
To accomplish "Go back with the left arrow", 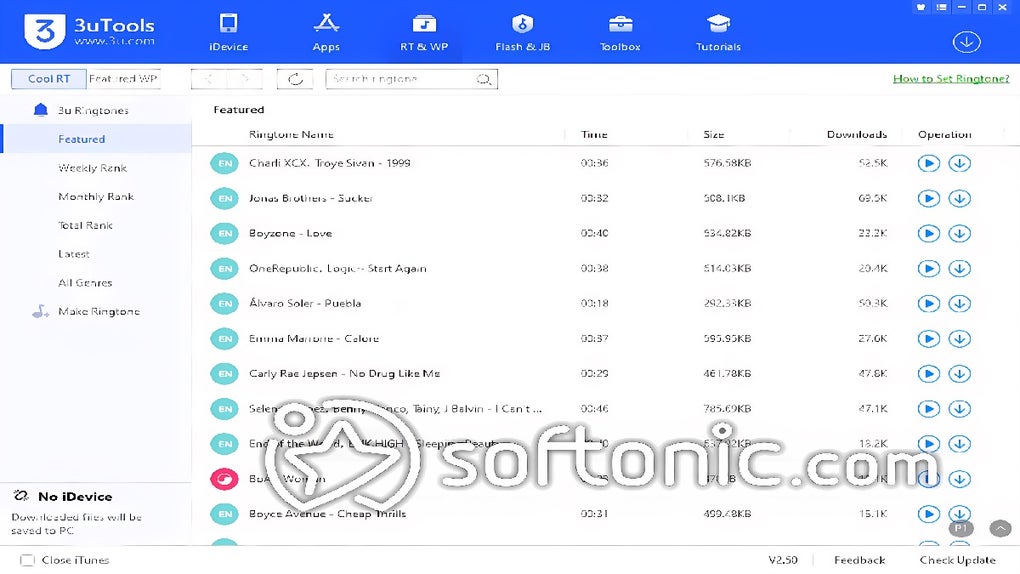I will pyautogui.click(x=209, y=79).
